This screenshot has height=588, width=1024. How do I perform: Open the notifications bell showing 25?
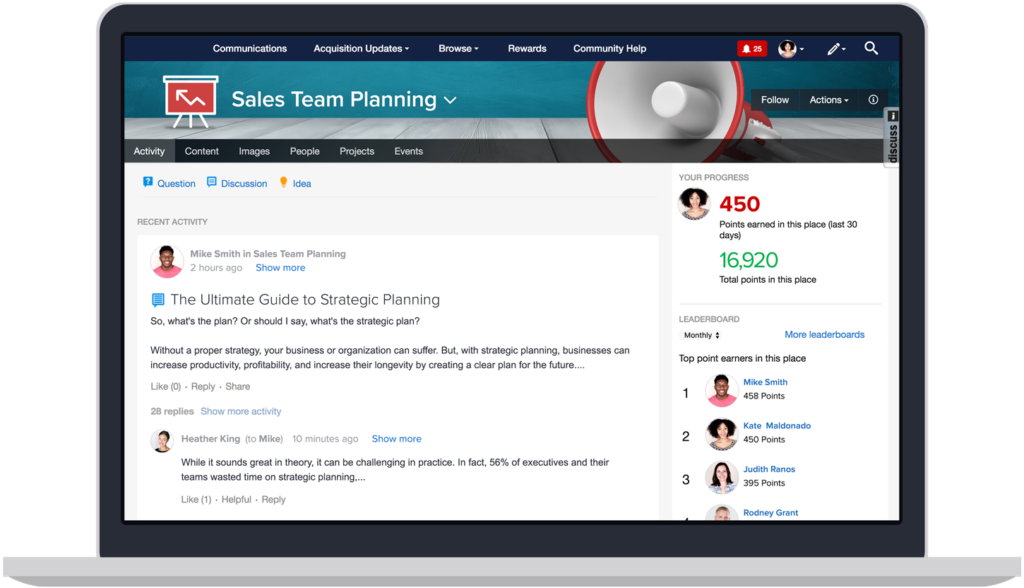pyautogui.click(x=751, y=48)
